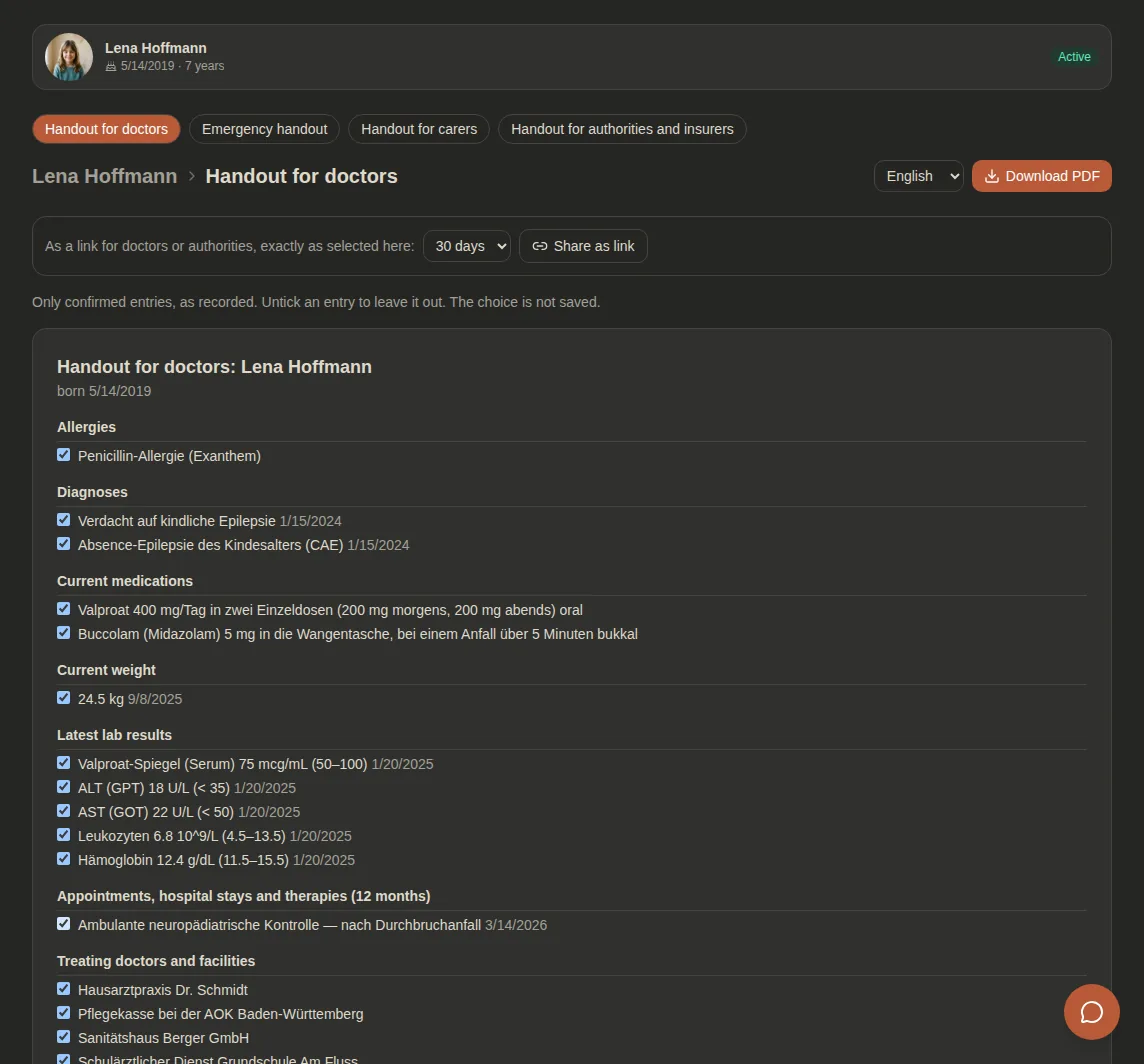Click the Treating doctors and facilities heading
1144x1064 pixels.
click(x=156, y=961)
